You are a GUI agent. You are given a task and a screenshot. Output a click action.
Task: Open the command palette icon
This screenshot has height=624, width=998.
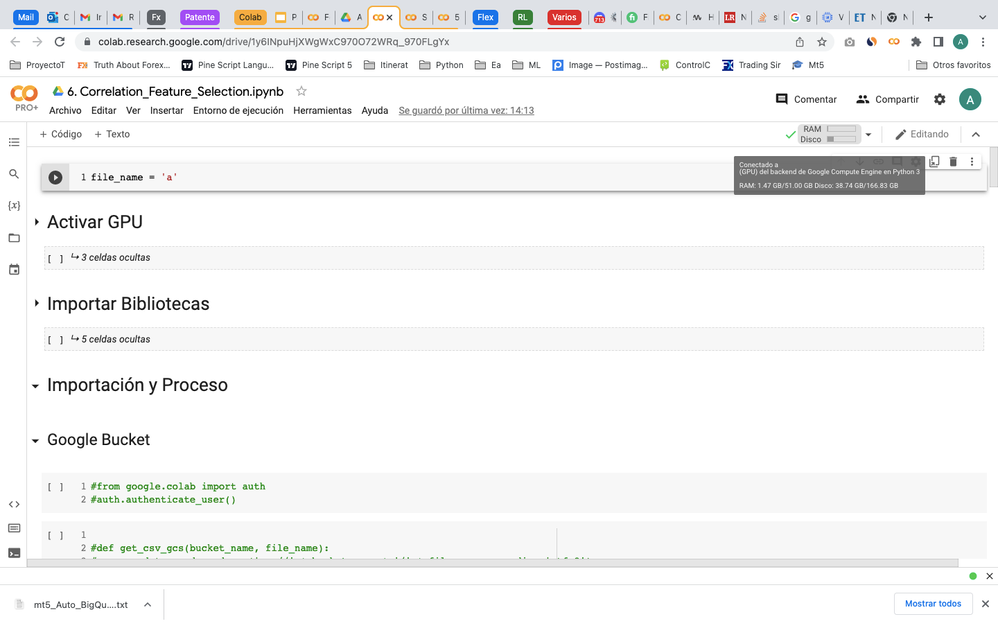coord(14,528)
